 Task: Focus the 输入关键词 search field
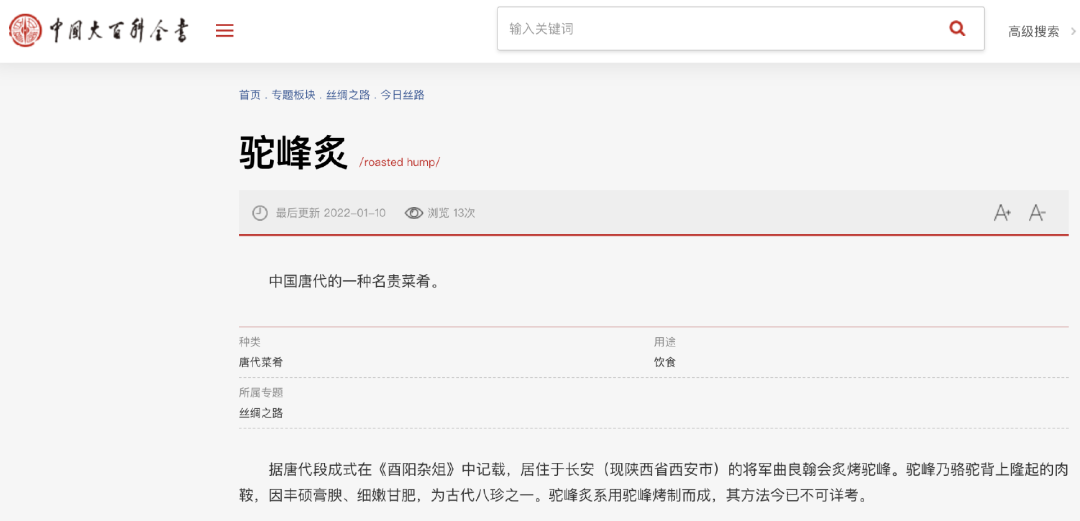tap(740, 29)
